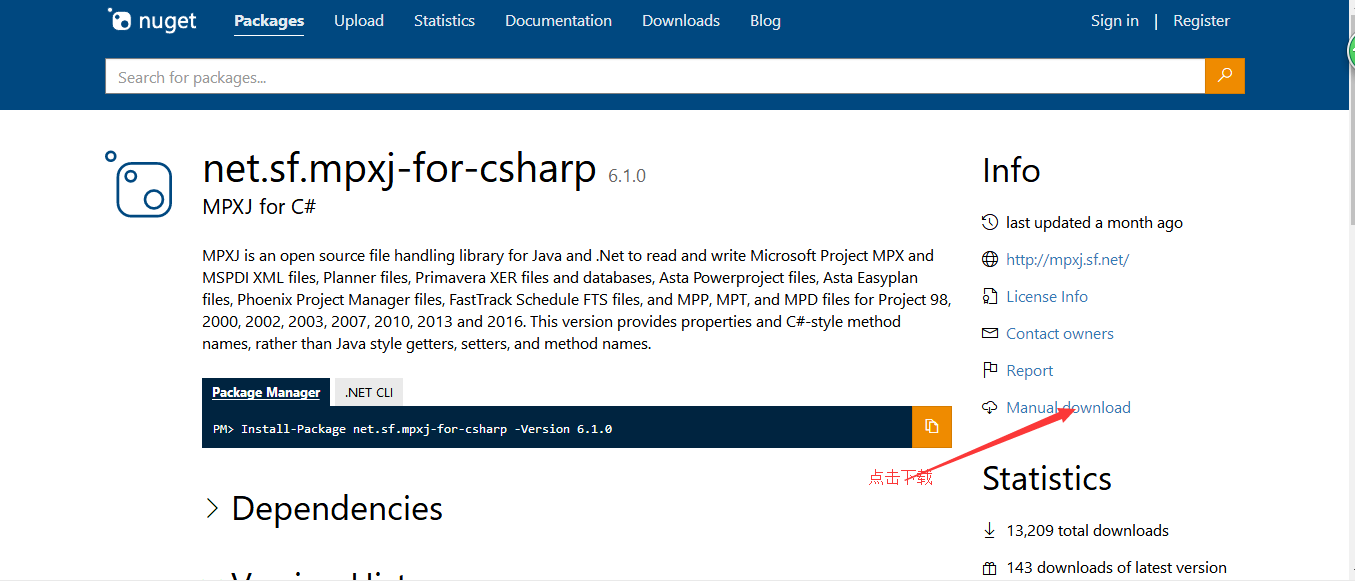Click the version number 6.1.0 beside the title

(x=627, y=176)
